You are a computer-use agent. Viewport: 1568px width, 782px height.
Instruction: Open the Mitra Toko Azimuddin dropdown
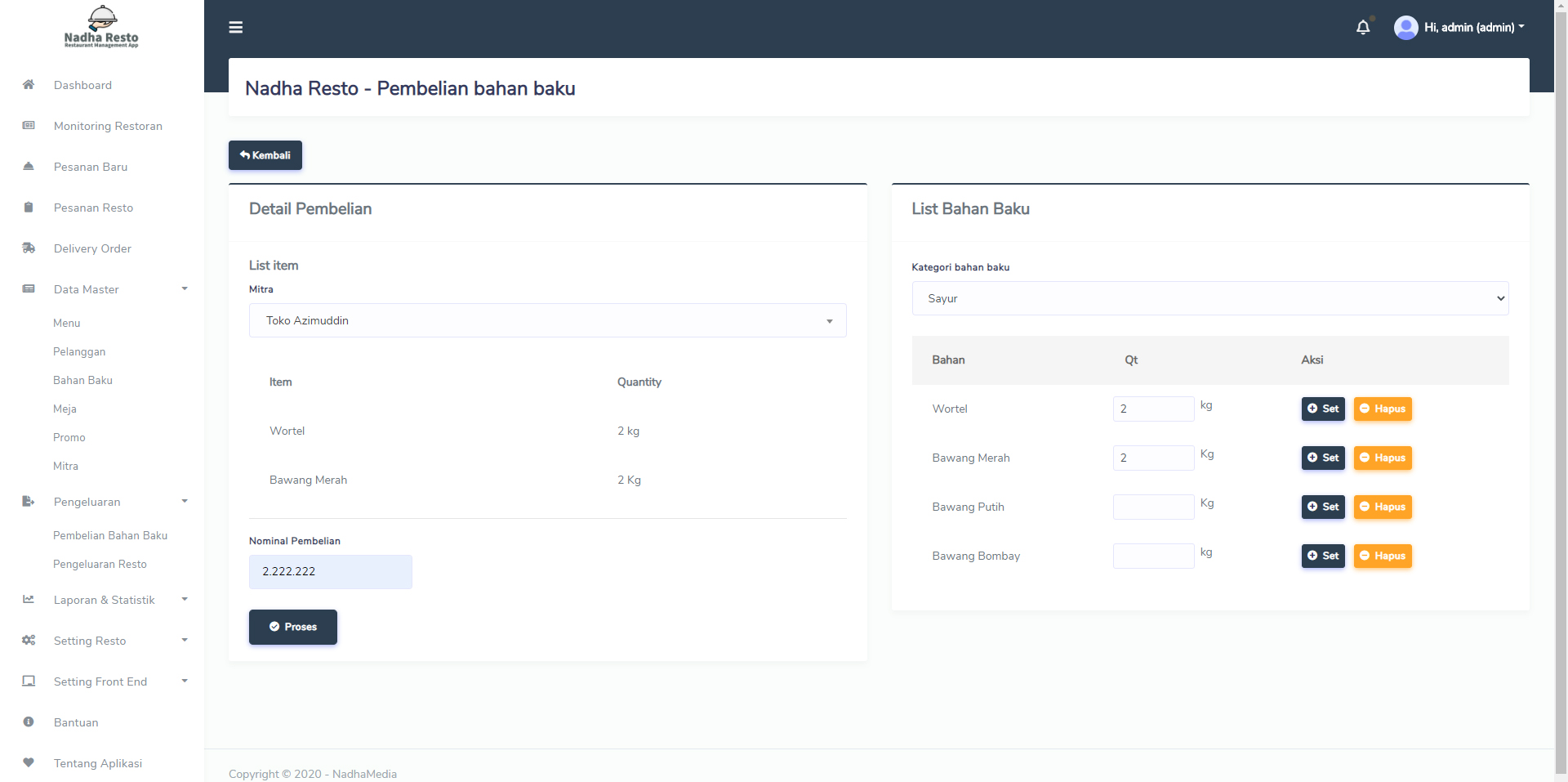tap(548, 320)
